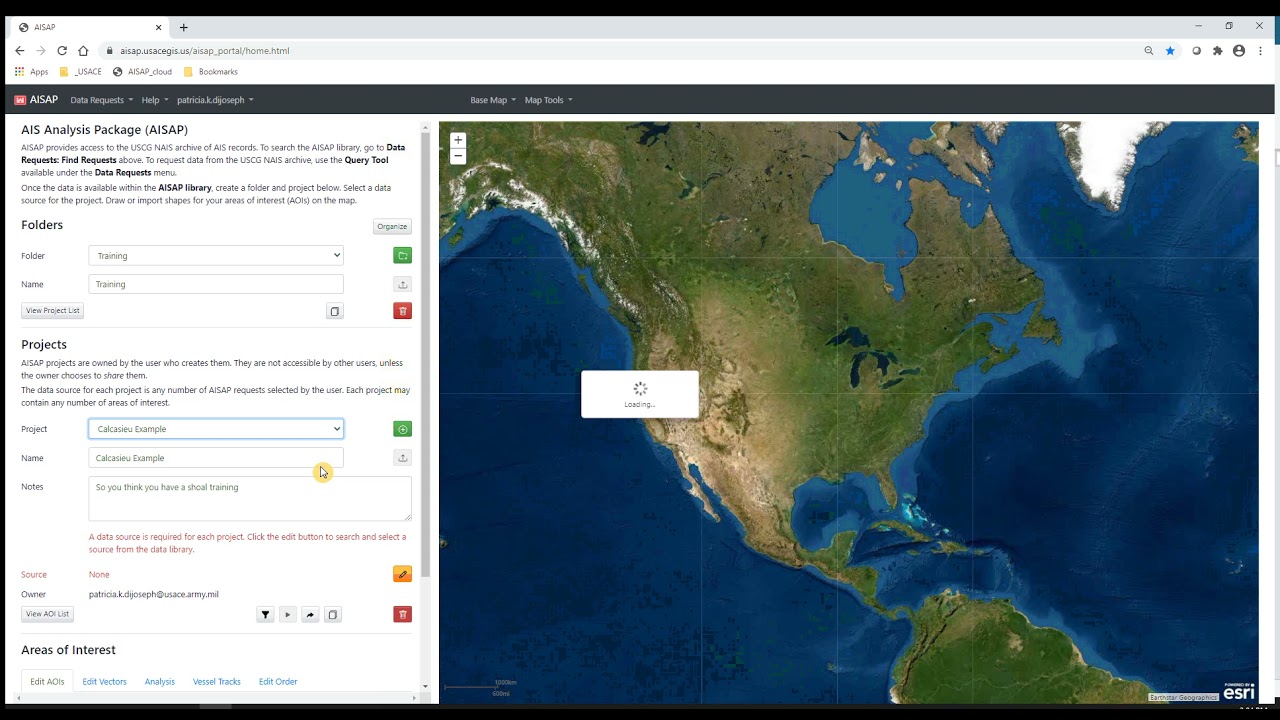This screenshot has width=1280, height=720.
Task: Switch to the Edit Order tab
Action: (x=278, y=682)
